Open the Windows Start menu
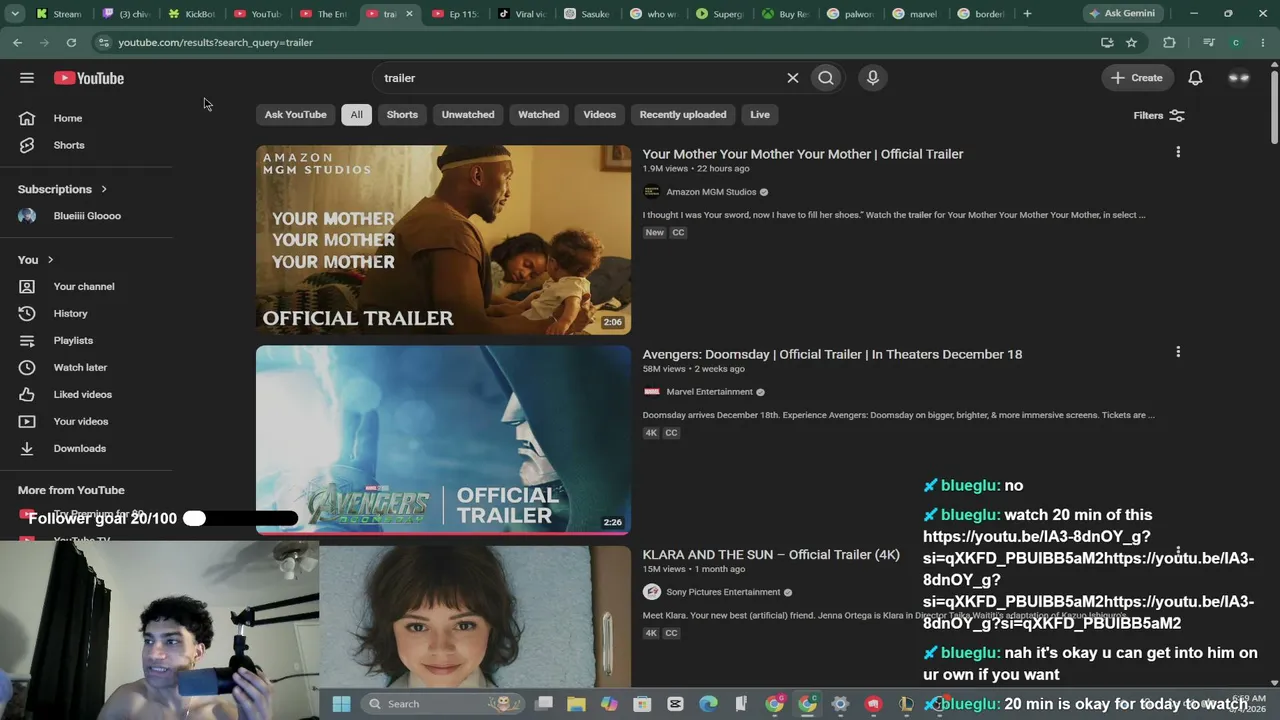The height and width of the screenshot is (720, 1280). (341, 704)
